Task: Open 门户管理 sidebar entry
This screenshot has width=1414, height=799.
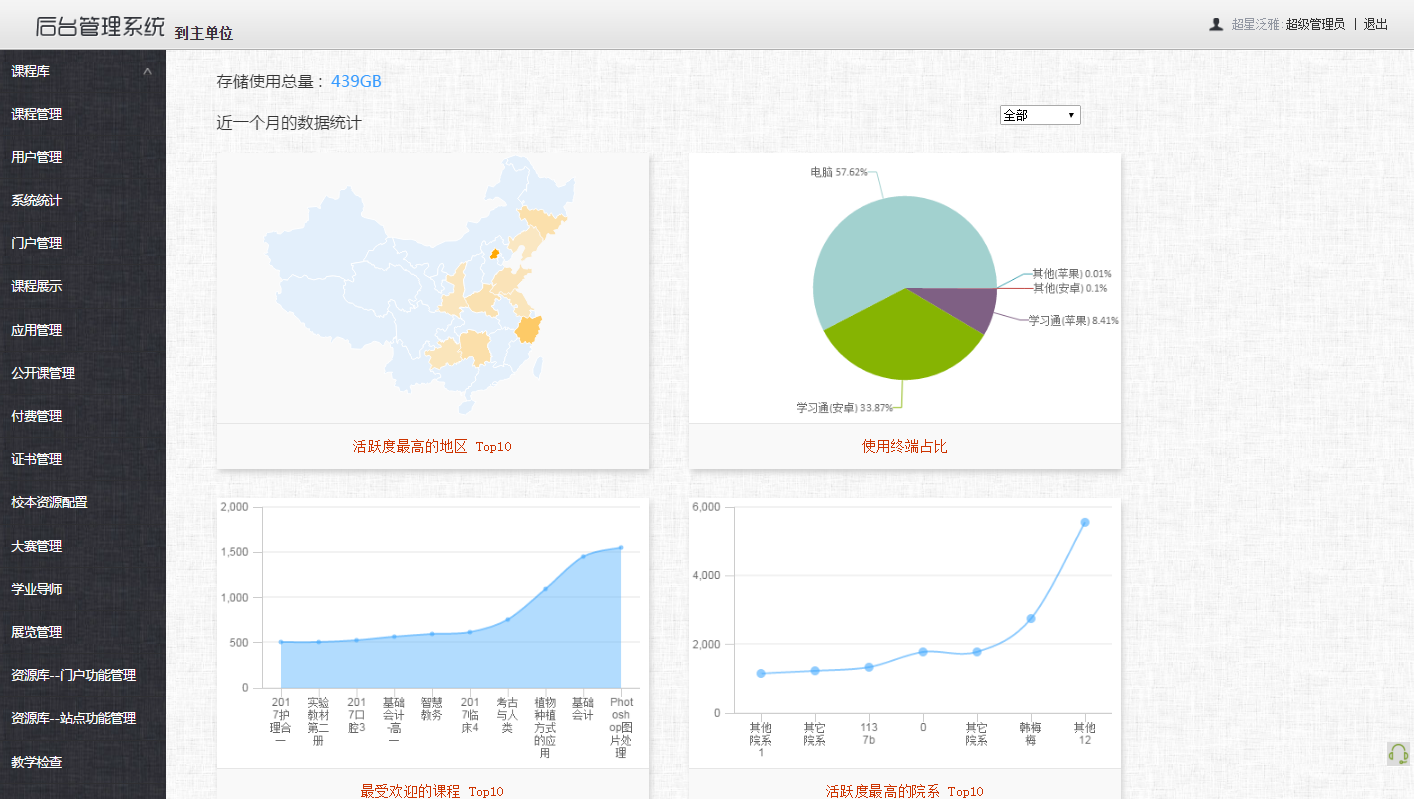Action: tap(37, 243)
